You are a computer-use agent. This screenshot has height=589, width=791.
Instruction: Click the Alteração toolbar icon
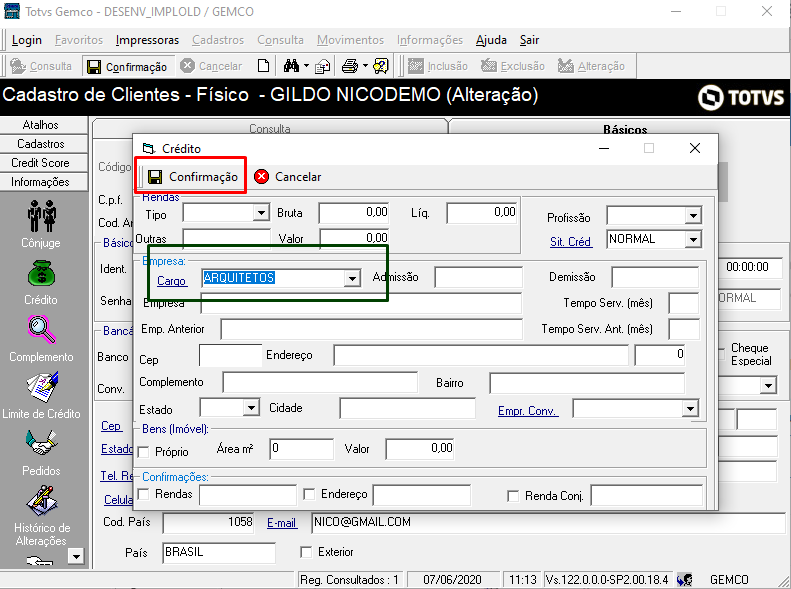[566, 66]
